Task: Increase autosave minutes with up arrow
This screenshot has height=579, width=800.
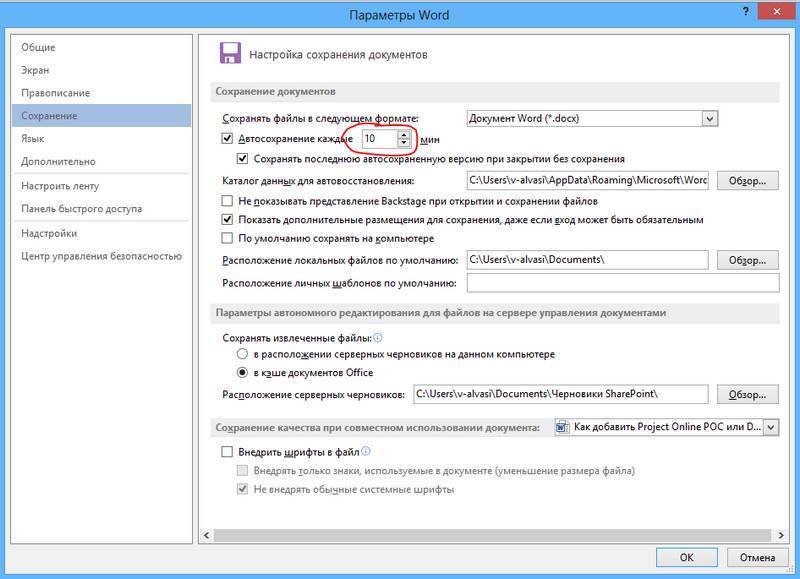Action: coord(404,135)
